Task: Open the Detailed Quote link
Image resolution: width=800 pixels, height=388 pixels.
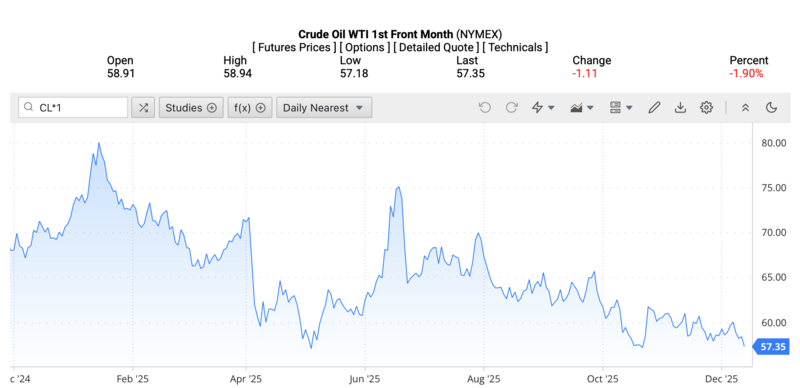Action: point(437,47)
